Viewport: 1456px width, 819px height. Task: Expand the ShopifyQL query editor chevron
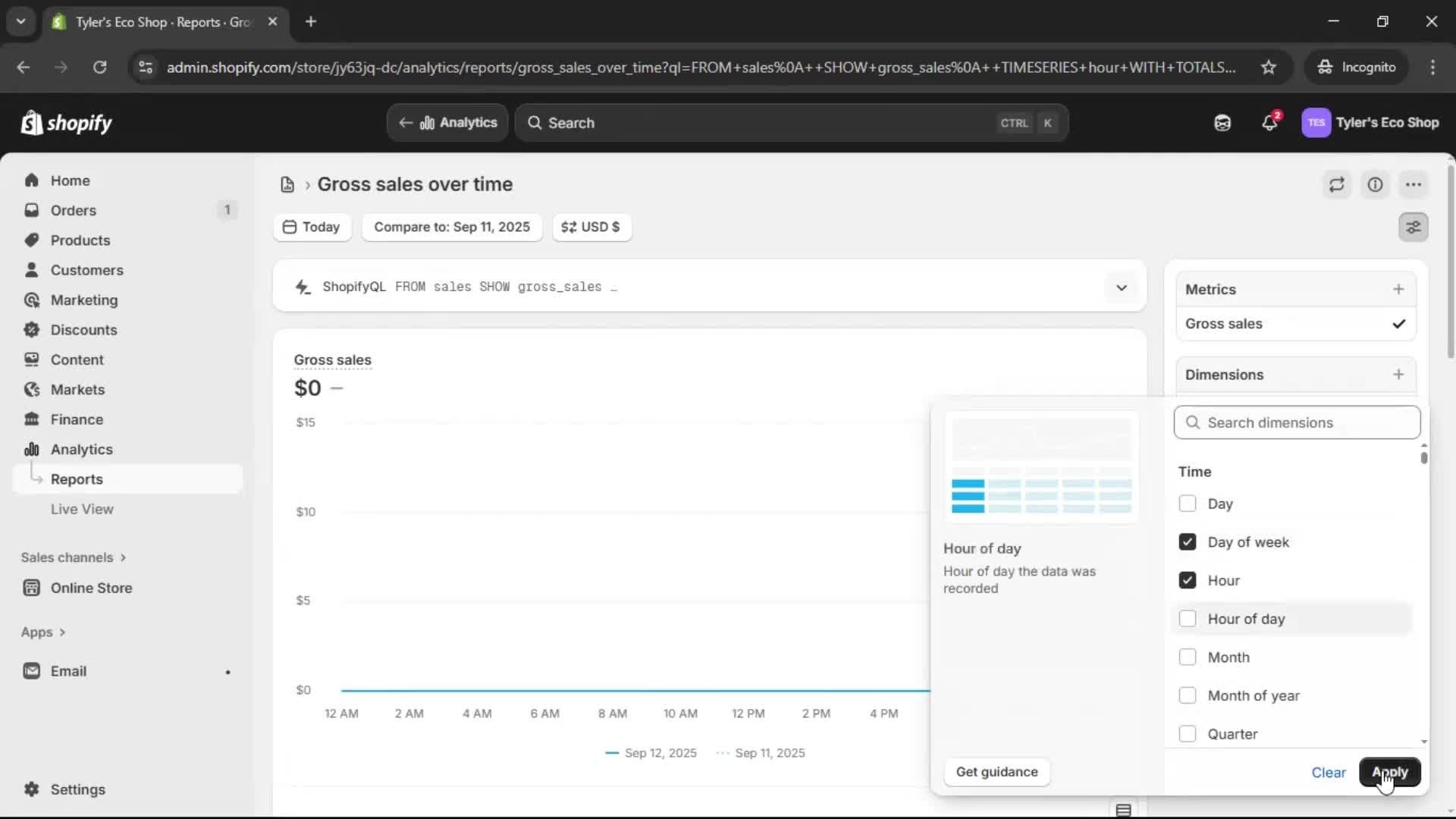1122,287
